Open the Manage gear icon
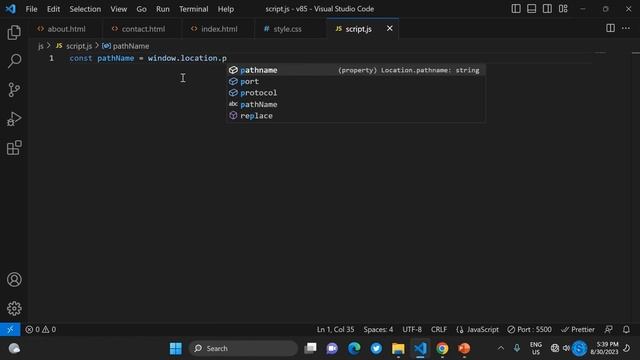 [14, 308]
